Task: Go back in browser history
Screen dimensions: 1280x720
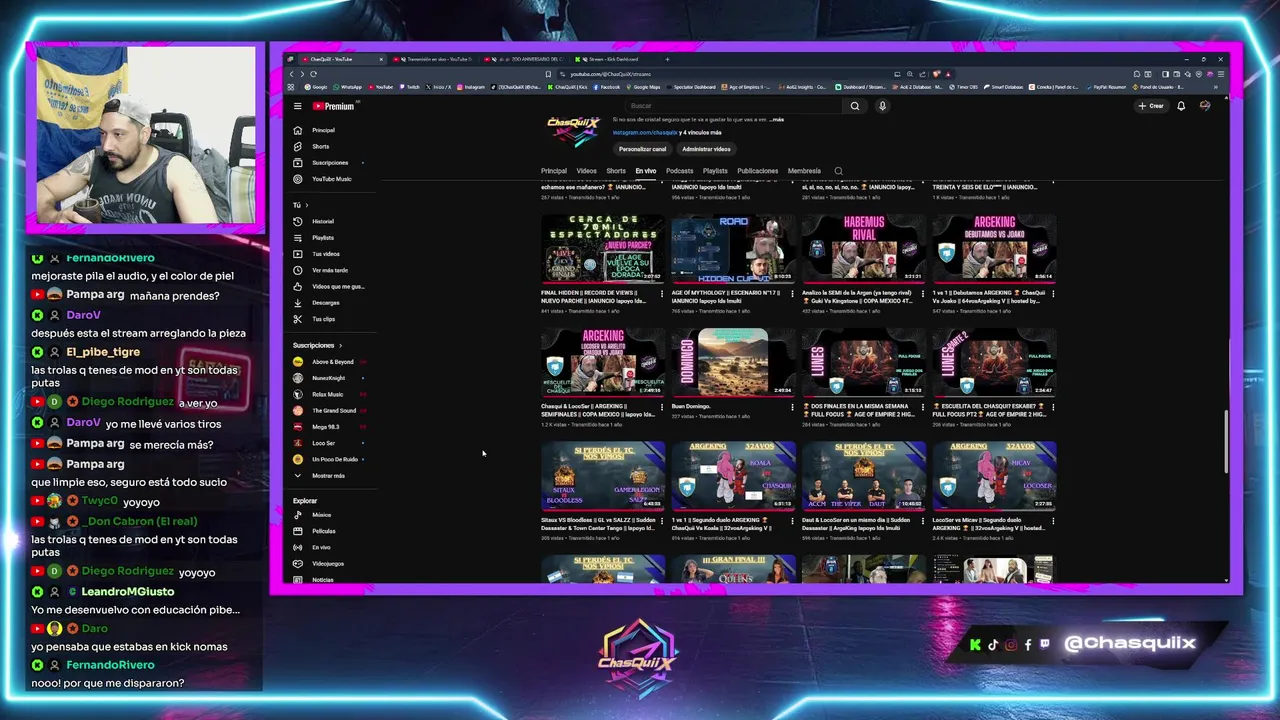Action: (291, 74)
